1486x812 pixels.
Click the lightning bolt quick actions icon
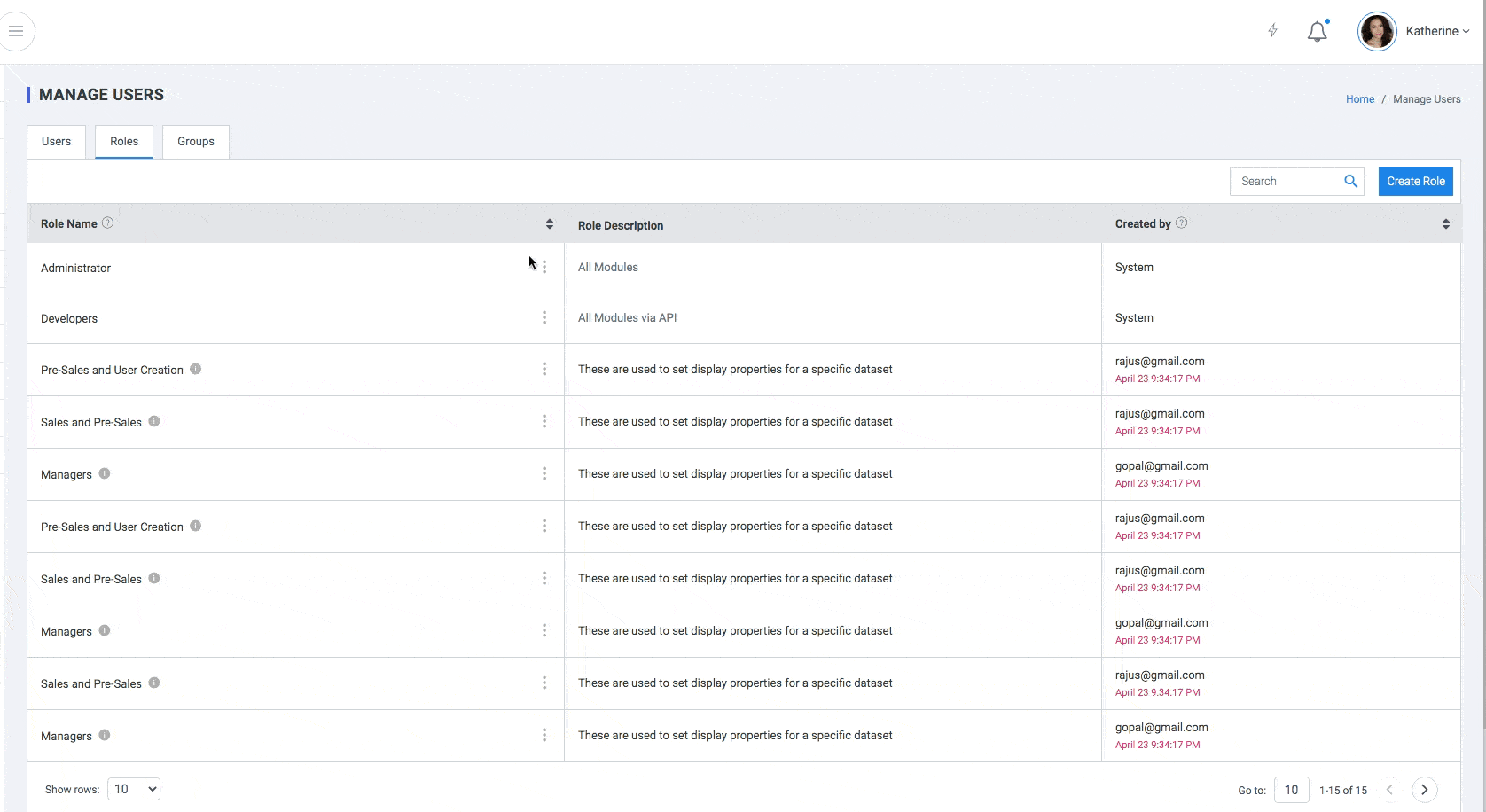tap(1272, 31)
